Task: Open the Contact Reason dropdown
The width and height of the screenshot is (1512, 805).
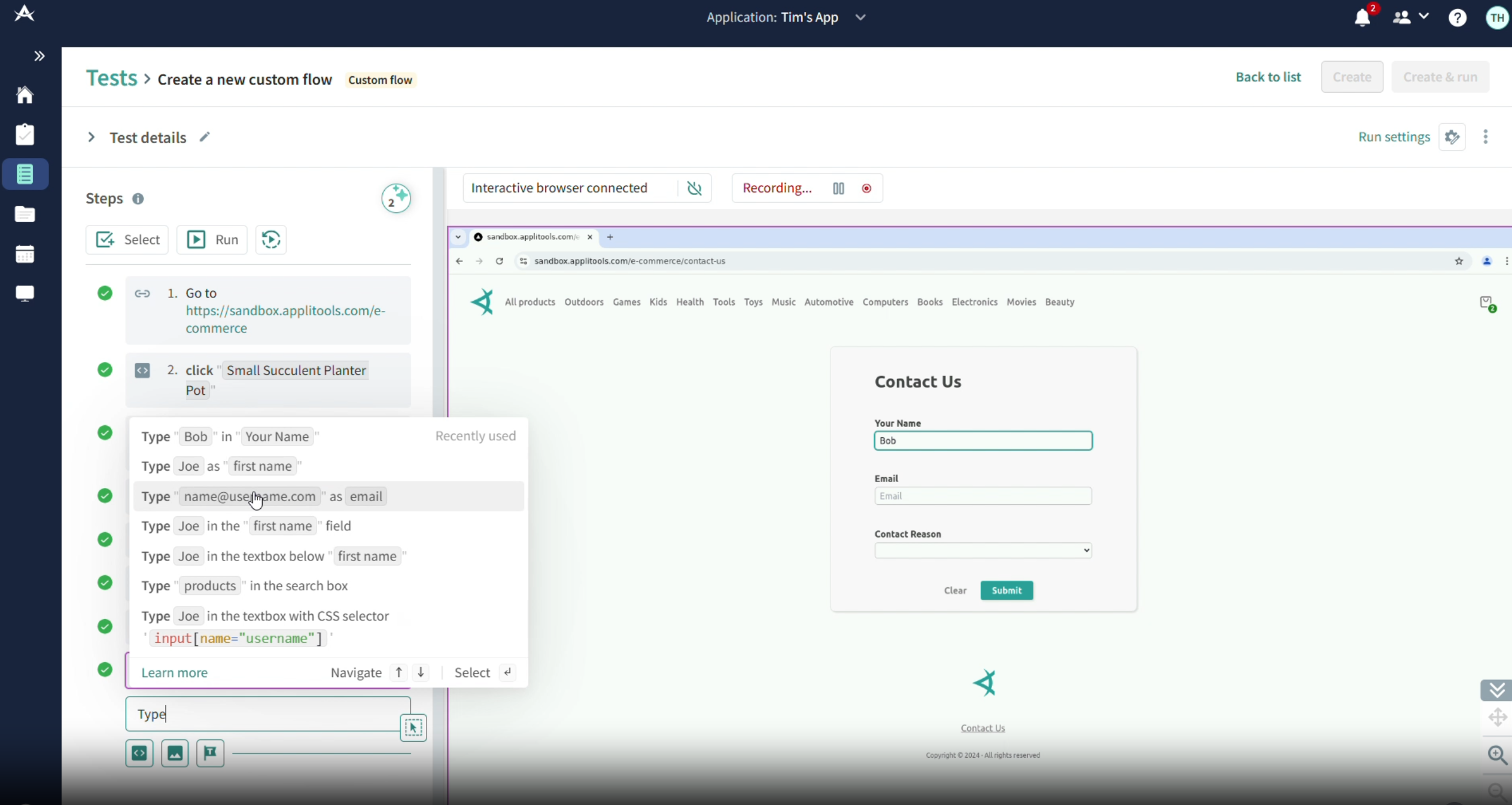Action: [x=982, y=550]
